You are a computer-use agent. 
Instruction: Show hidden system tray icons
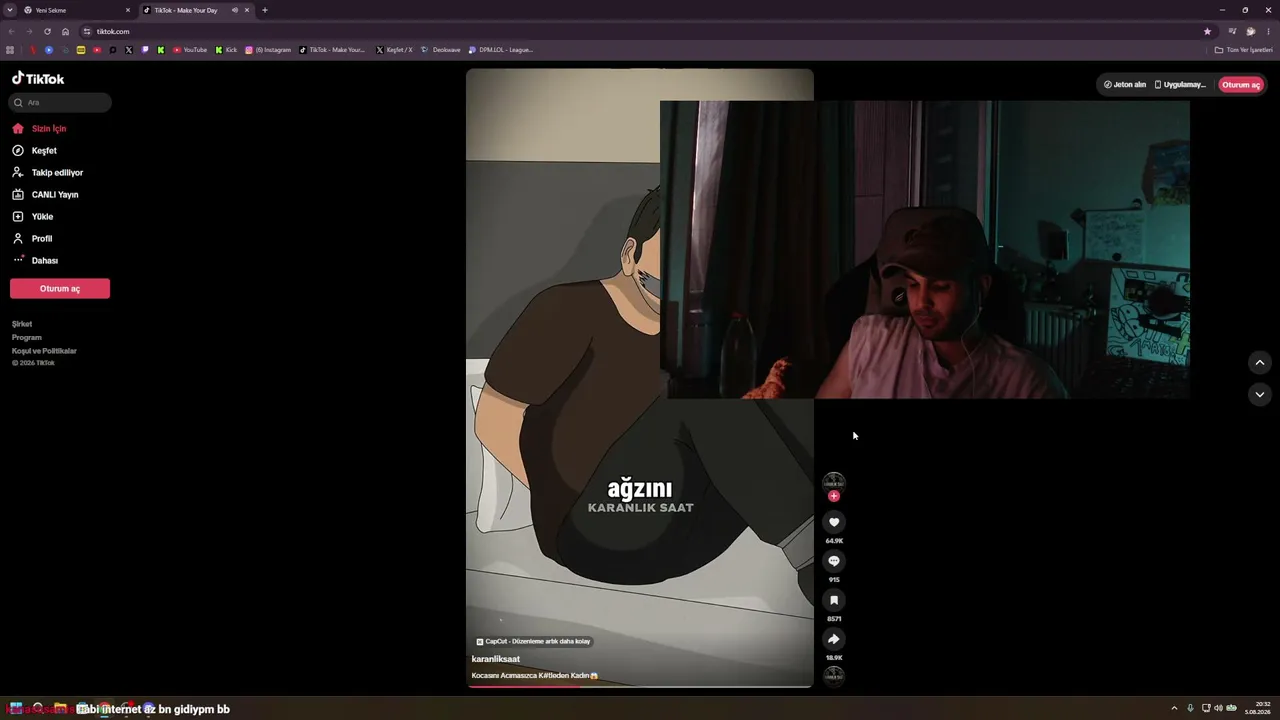[1174, 708]
